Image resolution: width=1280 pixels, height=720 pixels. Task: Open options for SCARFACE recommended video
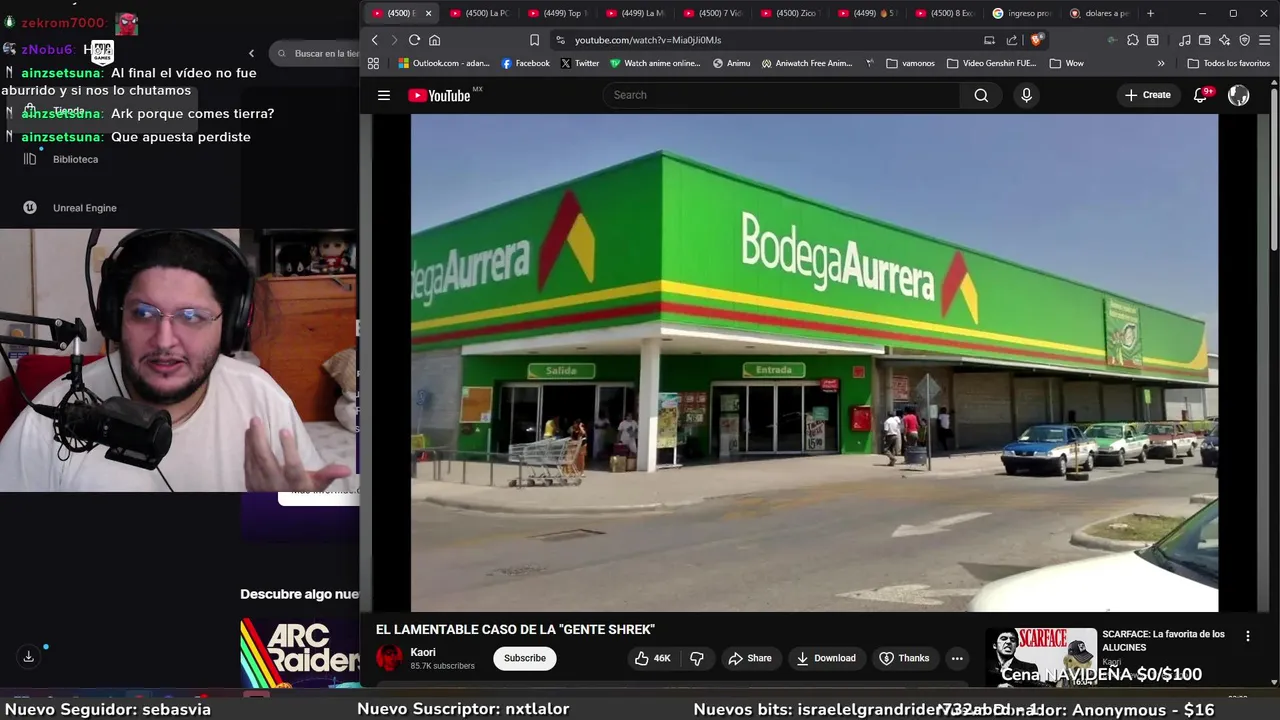coord(1247,636)
